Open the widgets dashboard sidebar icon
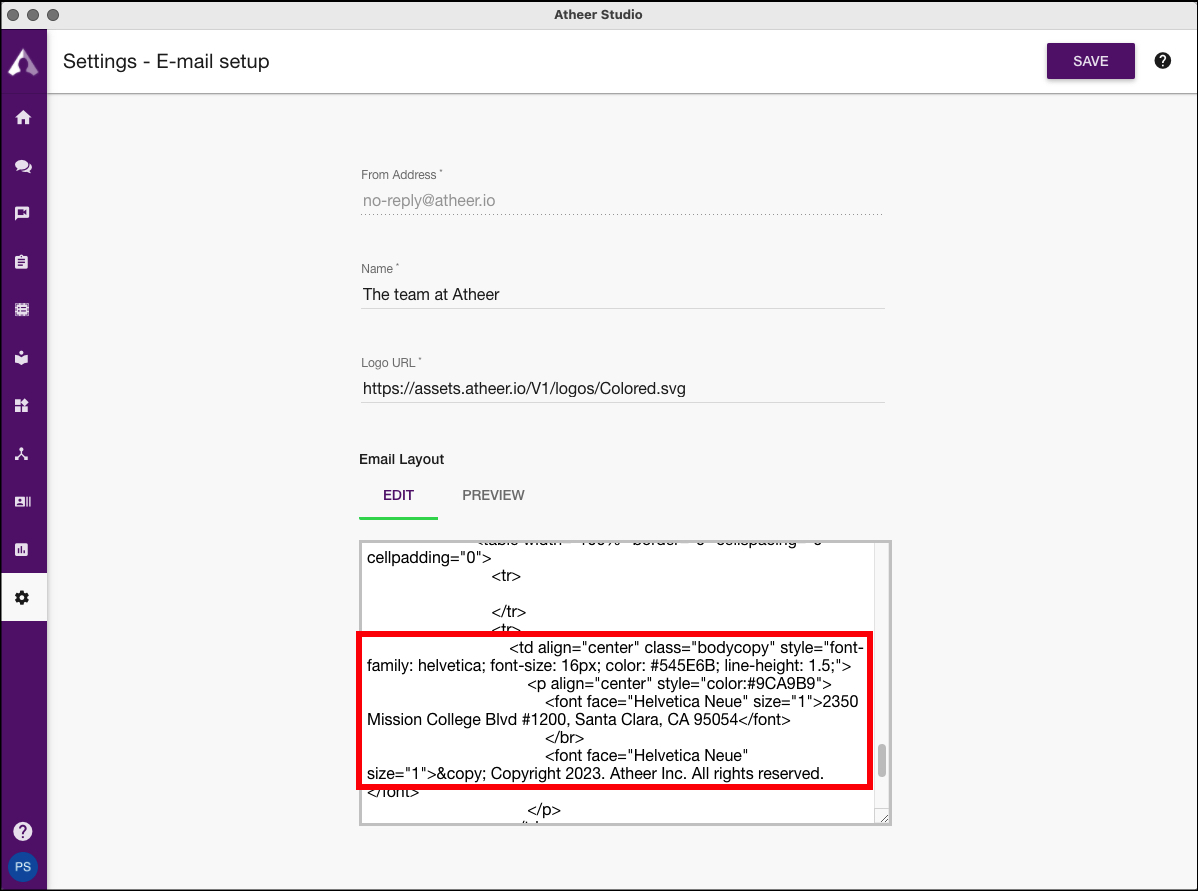Viewport: 1198px width, 891px height. coord(22,406)
